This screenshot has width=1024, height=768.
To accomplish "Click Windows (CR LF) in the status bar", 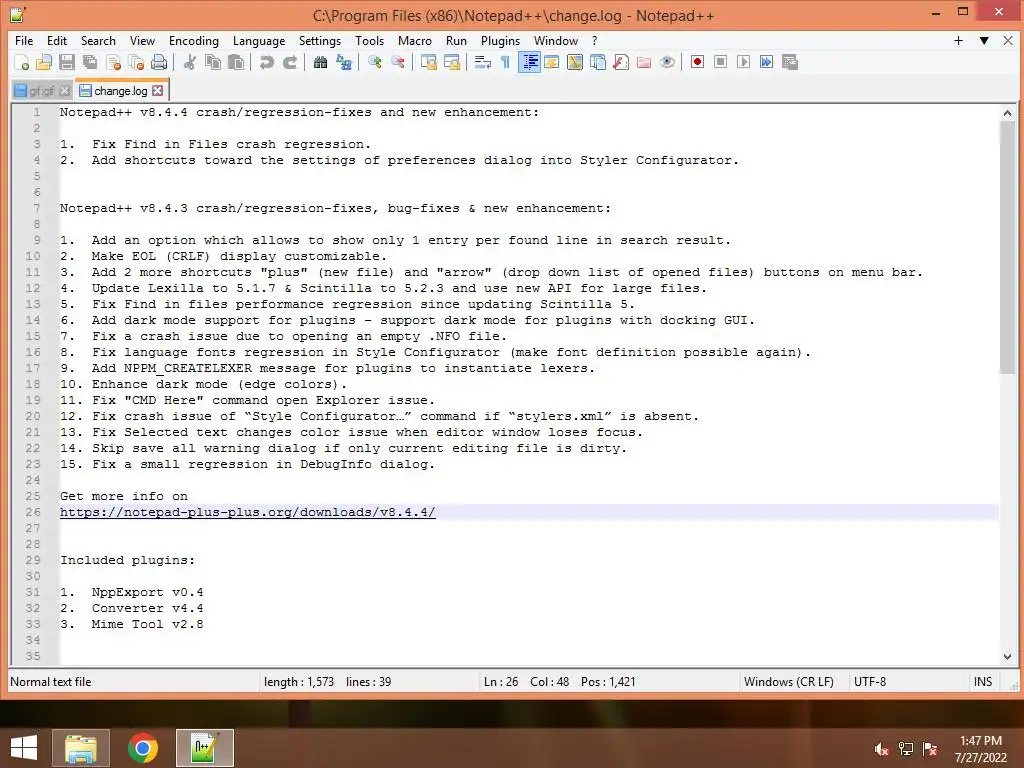I will [x=788, y=682].
